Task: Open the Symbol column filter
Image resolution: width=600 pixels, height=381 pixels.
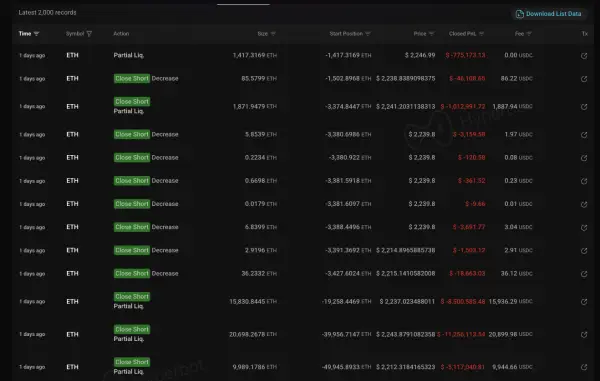Action: click(x=89, y=34)
